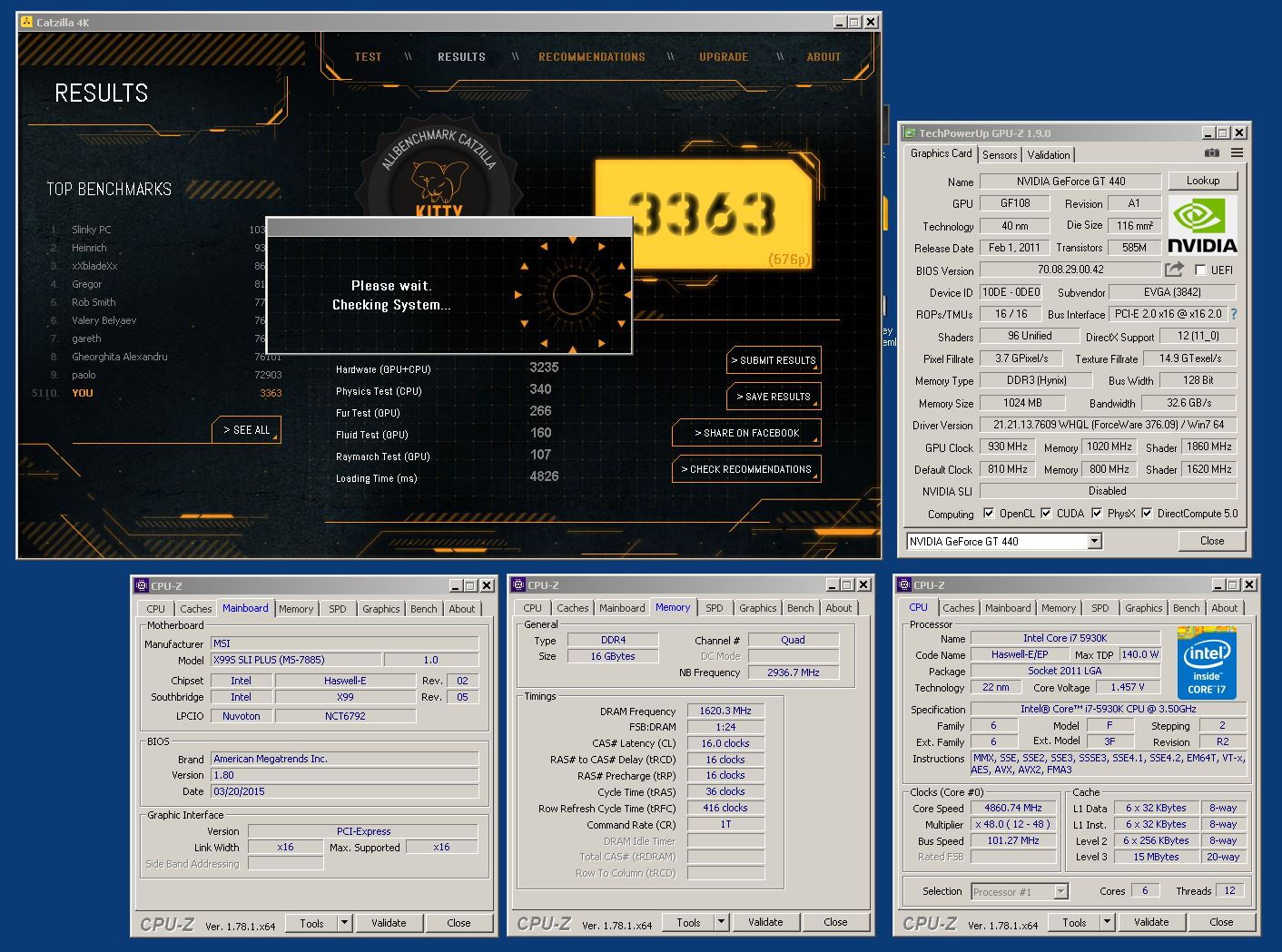Click the GPU-Z title bar app icon

(x=910, y=132)
